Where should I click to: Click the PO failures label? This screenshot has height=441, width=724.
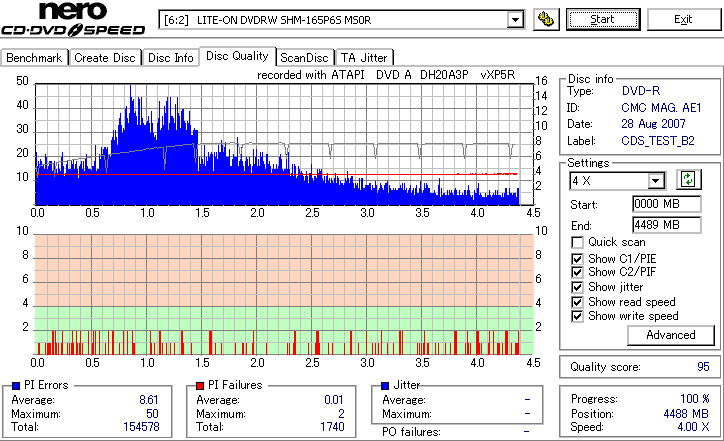(411, 432)
